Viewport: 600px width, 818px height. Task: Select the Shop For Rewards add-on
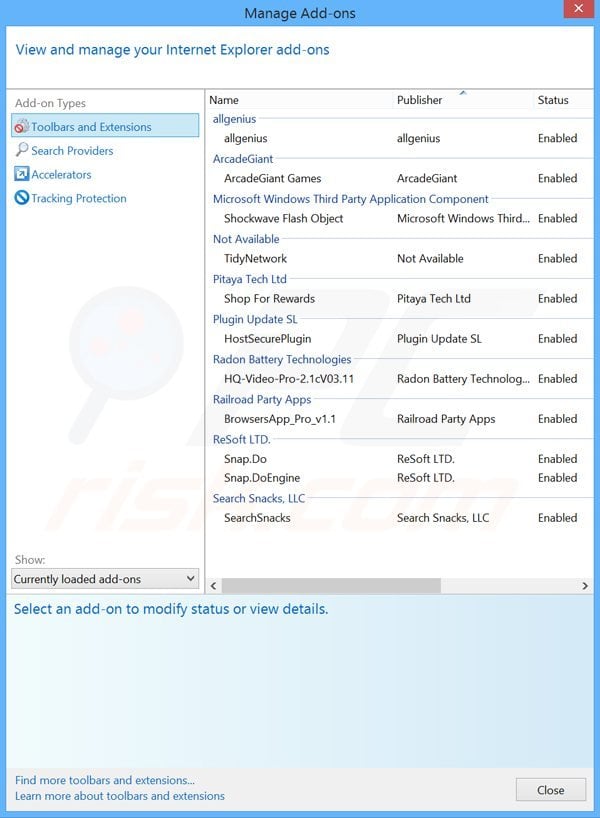pos(400,299)
